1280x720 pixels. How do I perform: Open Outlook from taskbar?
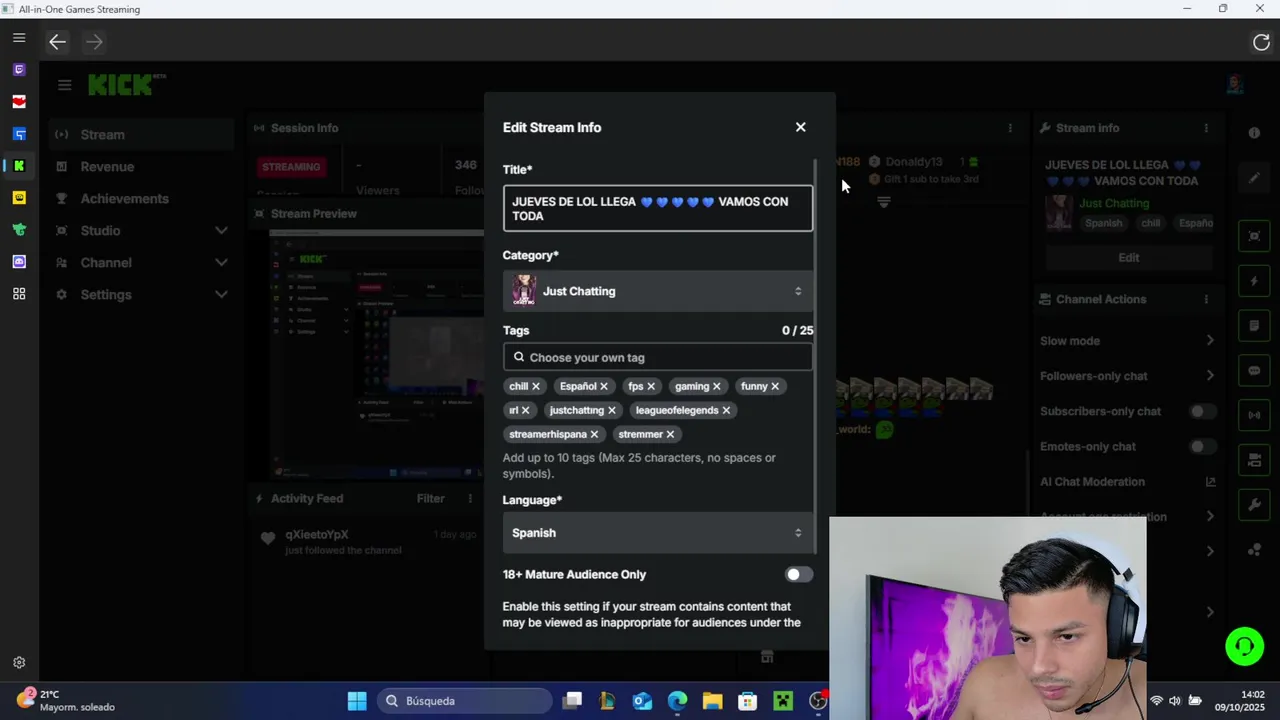(642, 701)
